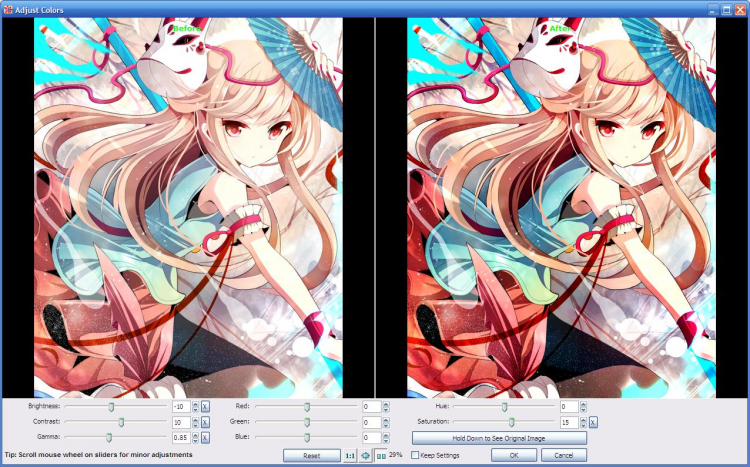Click the Blue slider handle
750x467 pixels.
(x=307, y=437)
